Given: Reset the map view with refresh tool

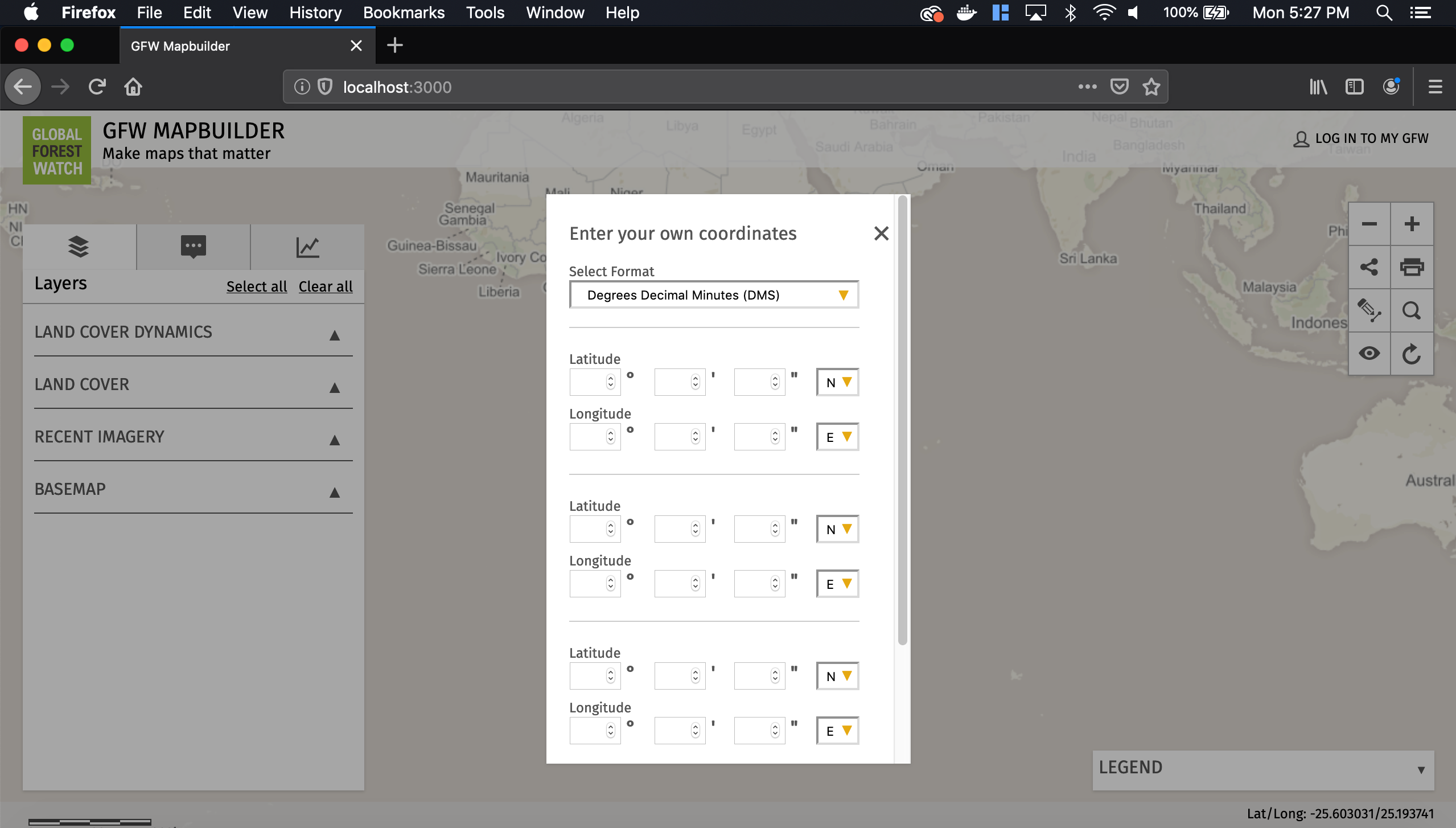Looking at the screenshot, I should click(x=1412, y=353).
